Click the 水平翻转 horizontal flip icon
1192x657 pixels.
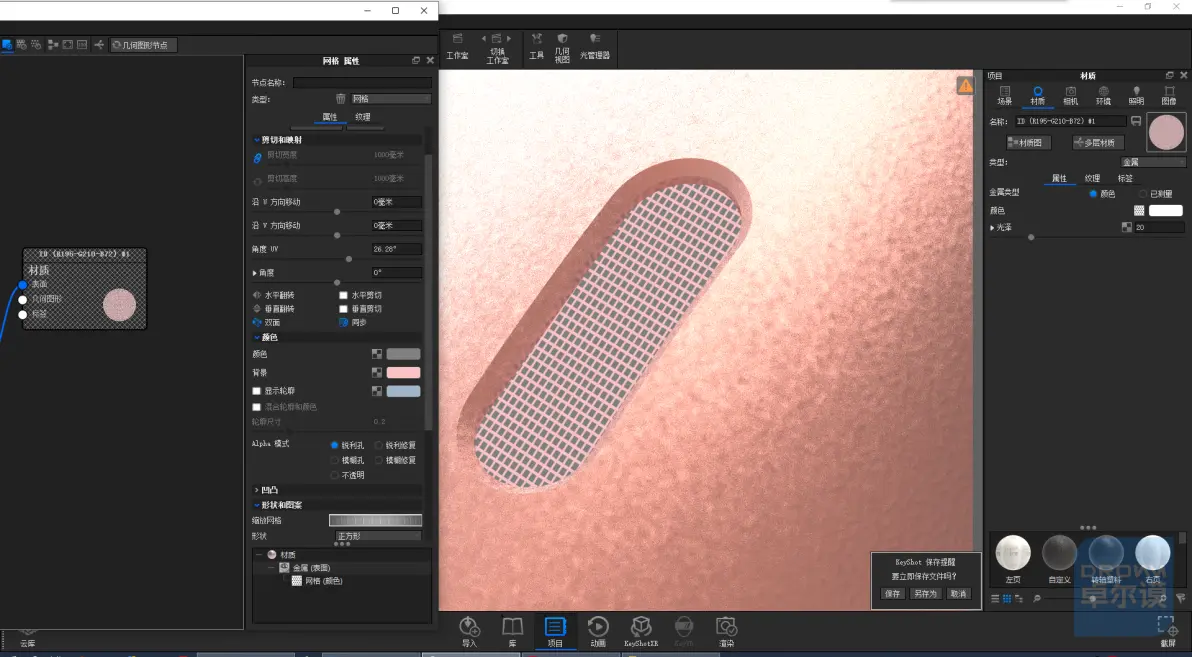(x=257, y=295)
